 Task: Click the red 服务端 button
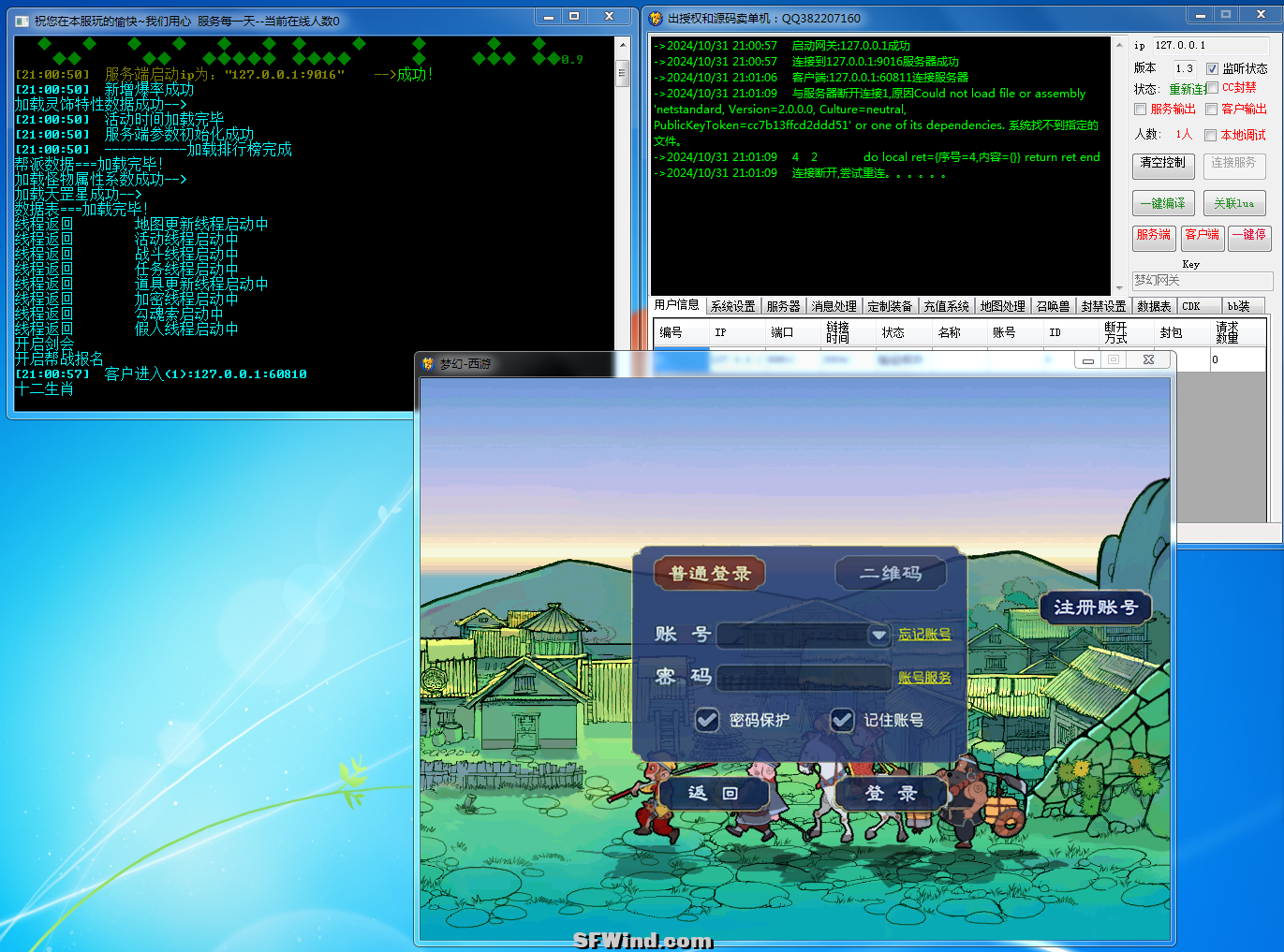click(x=1154, y=238)
